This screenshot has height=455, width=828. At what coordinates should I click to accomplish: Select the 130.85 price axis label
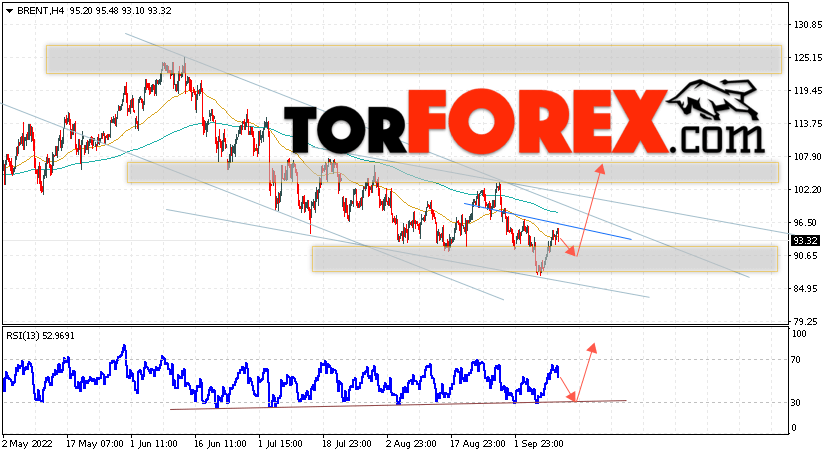click(x=808, y=25)
